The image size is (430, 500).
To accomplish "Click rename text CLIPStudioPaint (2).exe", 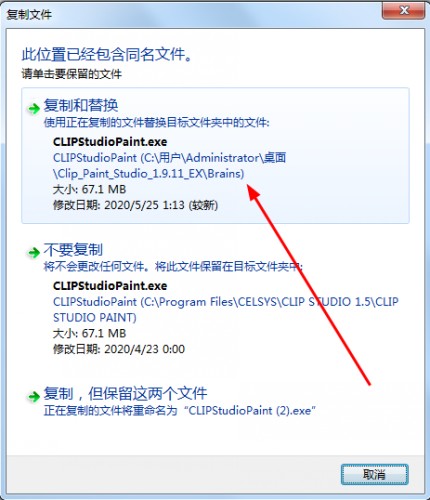I will click(250, 410).
